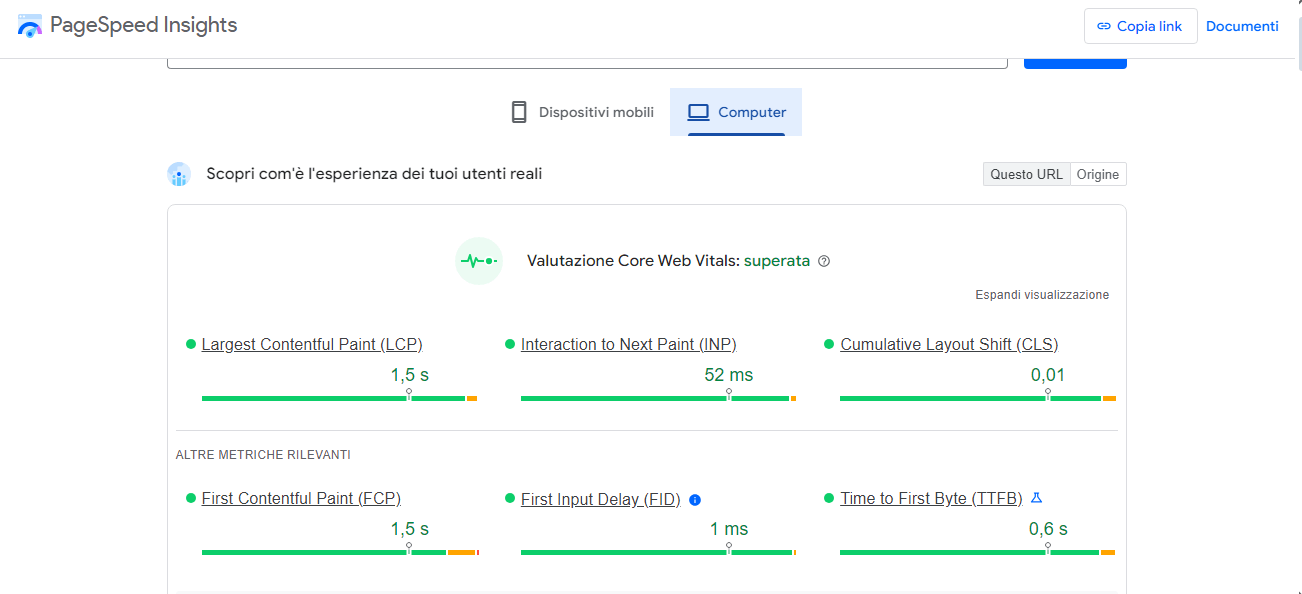Open First Contentful Paint (FCP) link

[x=301, y=498]
